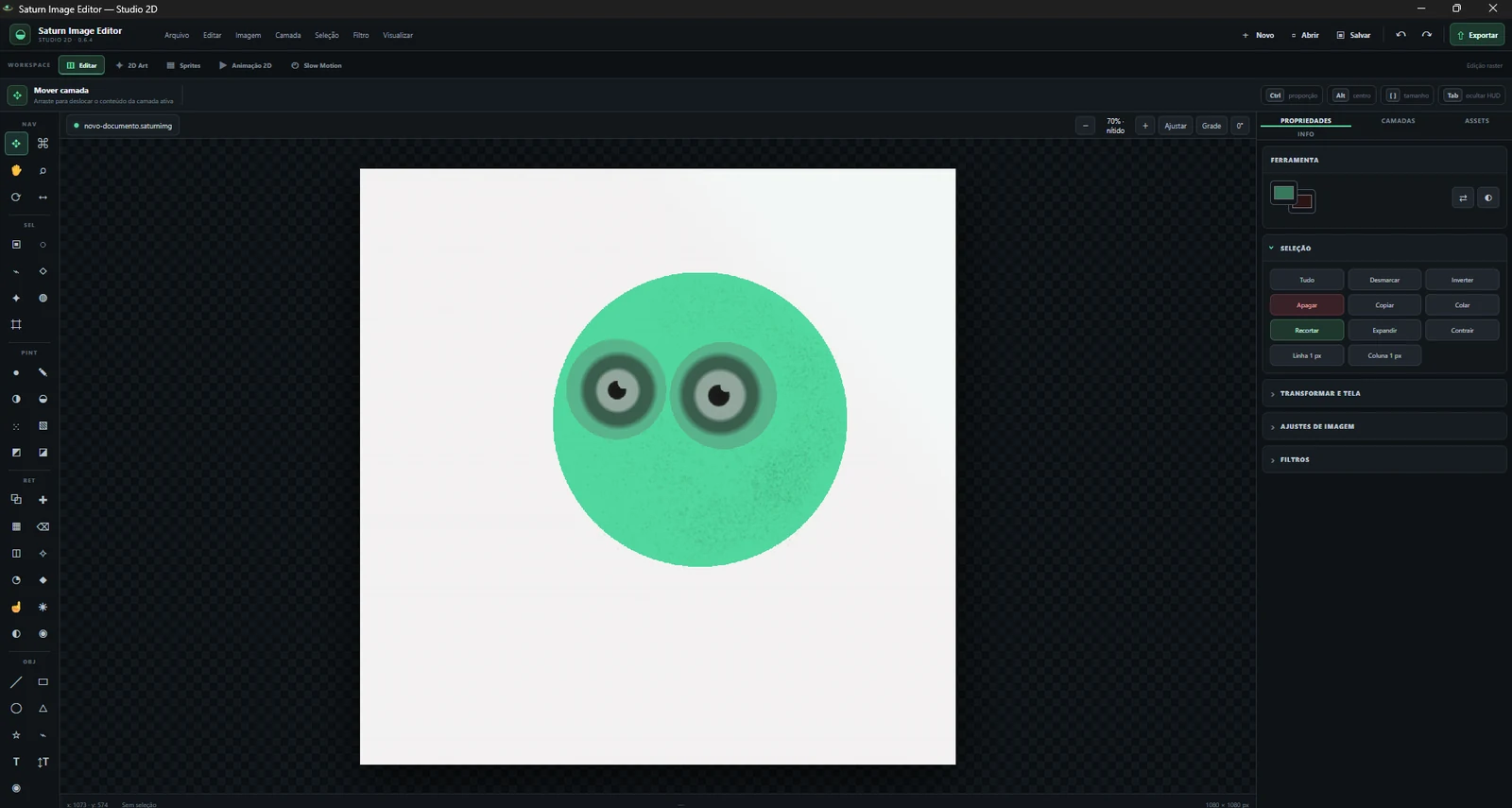Choose the star shape tool
This screenshot has height=808, width=1512.
pyautogui.click(x=16, y=735)
